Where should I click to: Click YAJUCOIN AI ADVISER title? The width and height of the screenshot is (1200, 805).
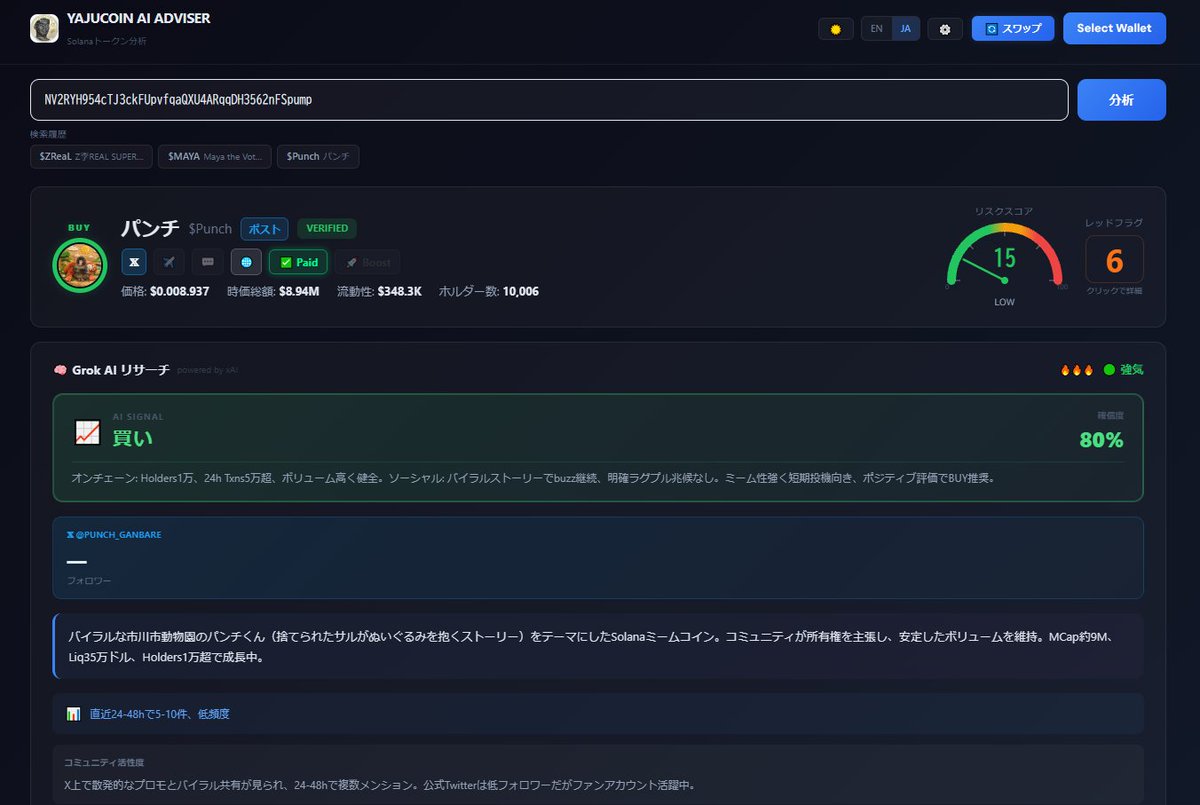click(x=138, y=18)
